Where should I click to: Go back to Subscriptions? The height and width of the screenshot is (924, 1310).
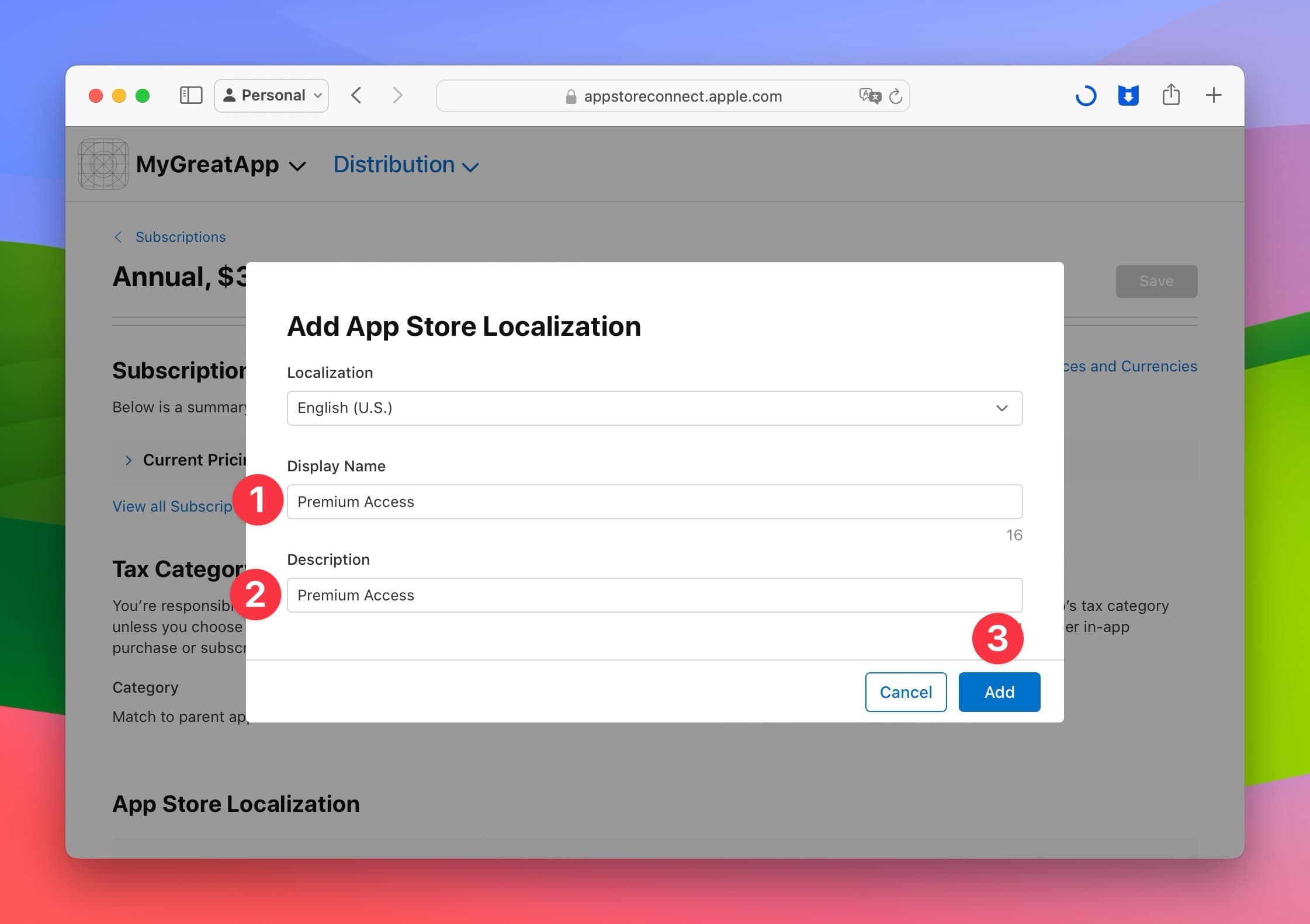pos(169,237)
